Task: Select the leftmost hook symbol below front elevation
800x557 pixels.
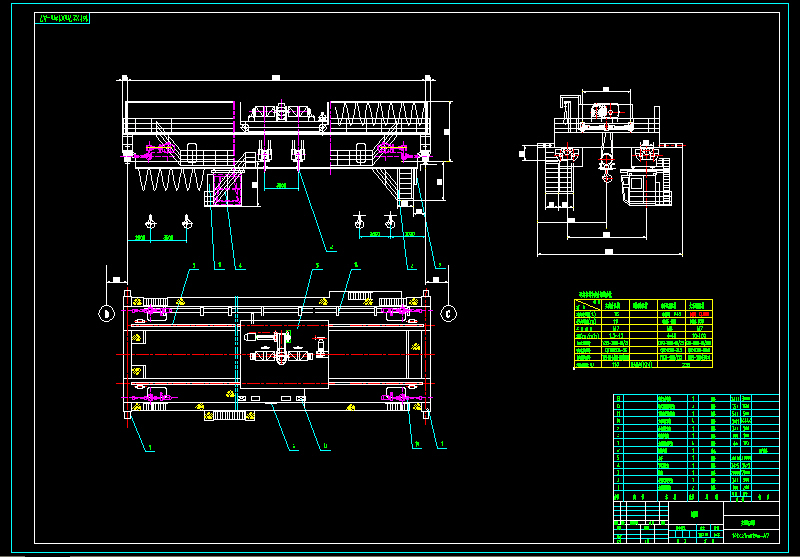Action: 149,219
